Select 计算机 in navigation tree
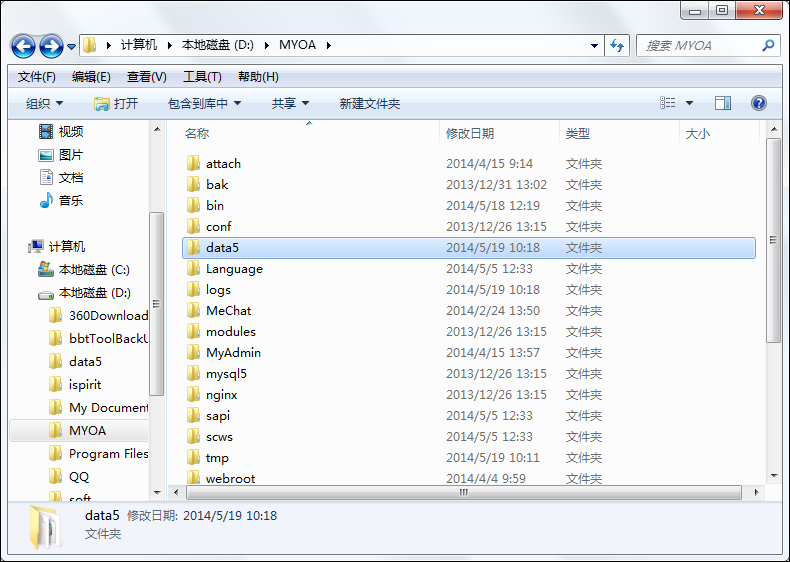Viewport: 790px width, 562px height. 57,246
